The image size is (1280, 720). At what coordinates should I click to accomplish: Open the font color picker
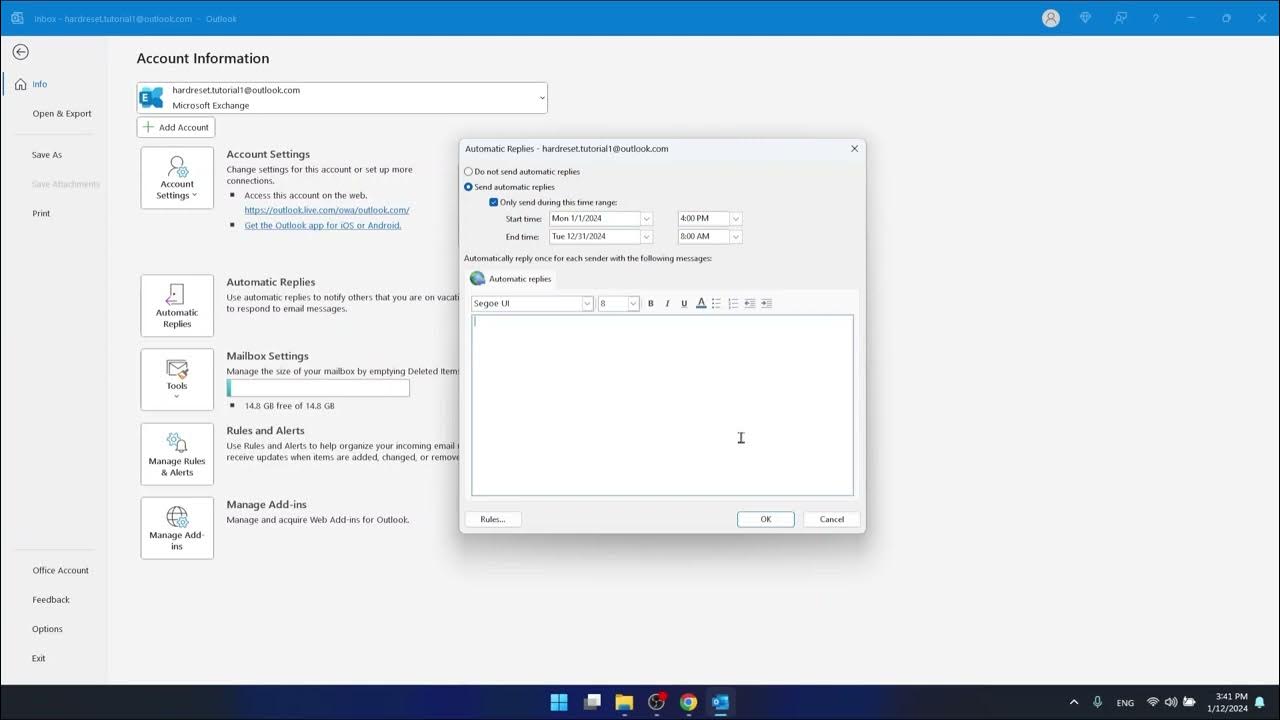[701, 303]
